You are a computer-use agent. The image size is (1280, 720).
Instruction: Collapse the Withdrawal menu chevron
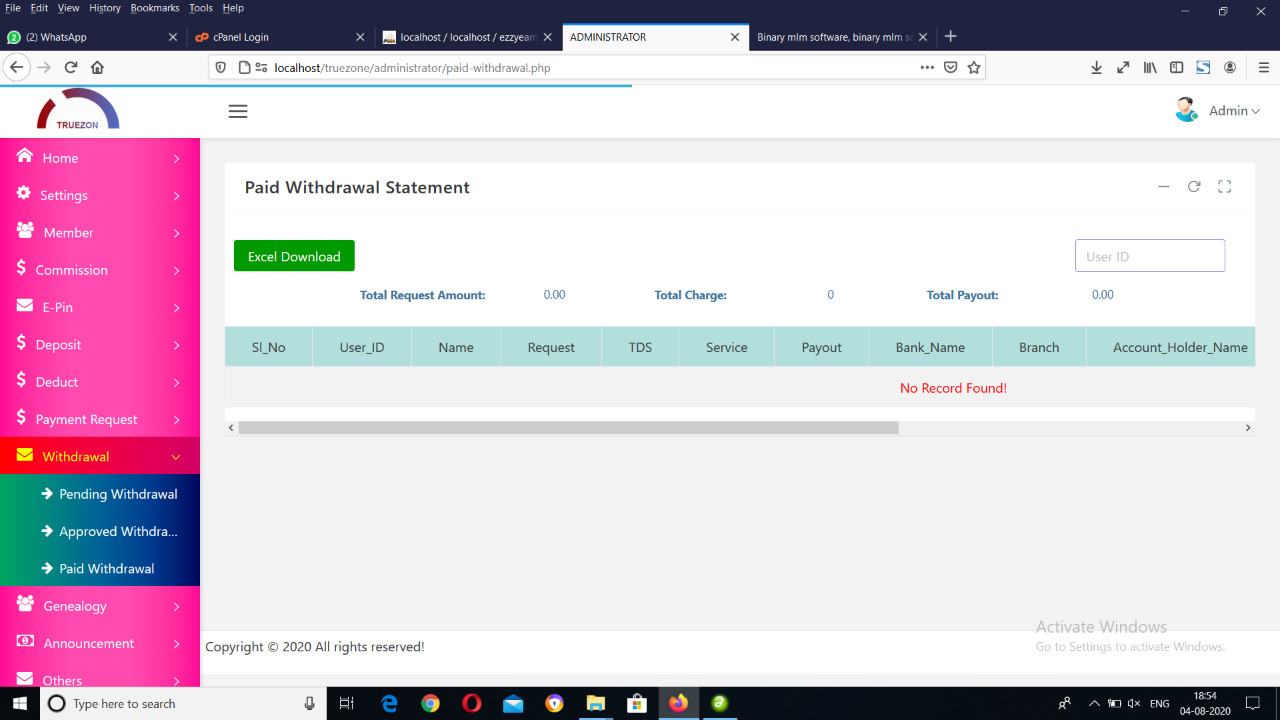tap(176, 457)
